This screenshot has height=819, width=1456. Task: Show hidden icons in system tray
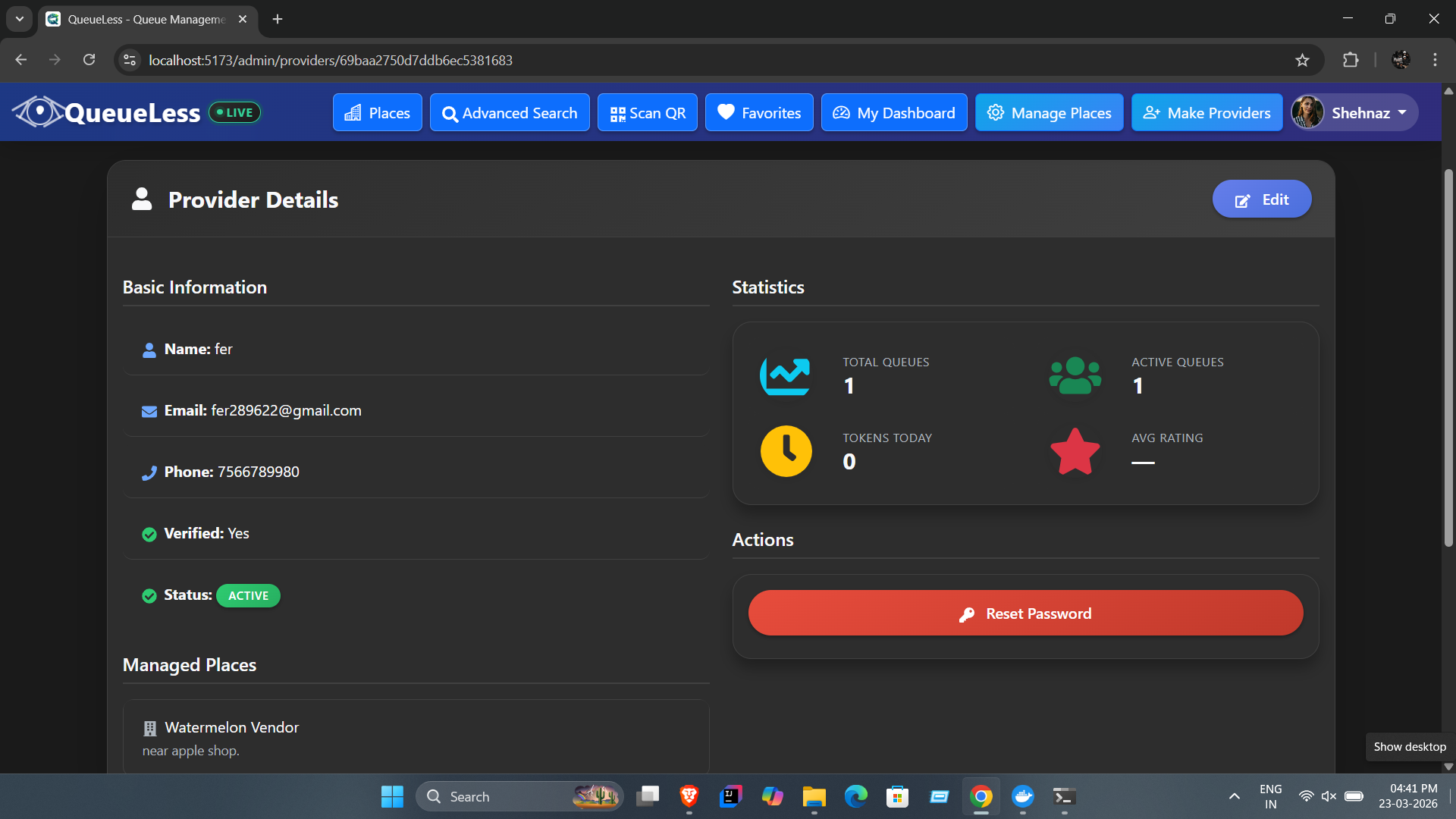pyautogui.click(x=1234, y=796)
